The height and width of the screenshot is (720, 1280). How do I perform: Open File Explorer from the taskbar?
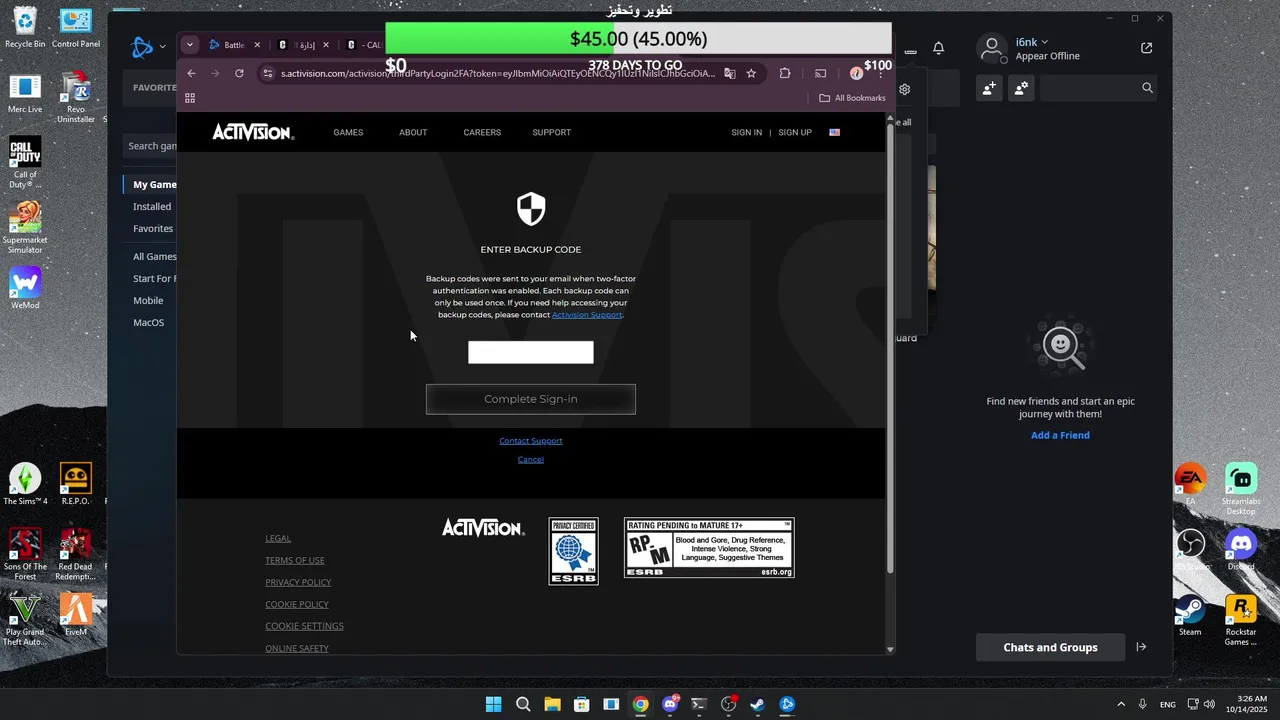552,704
